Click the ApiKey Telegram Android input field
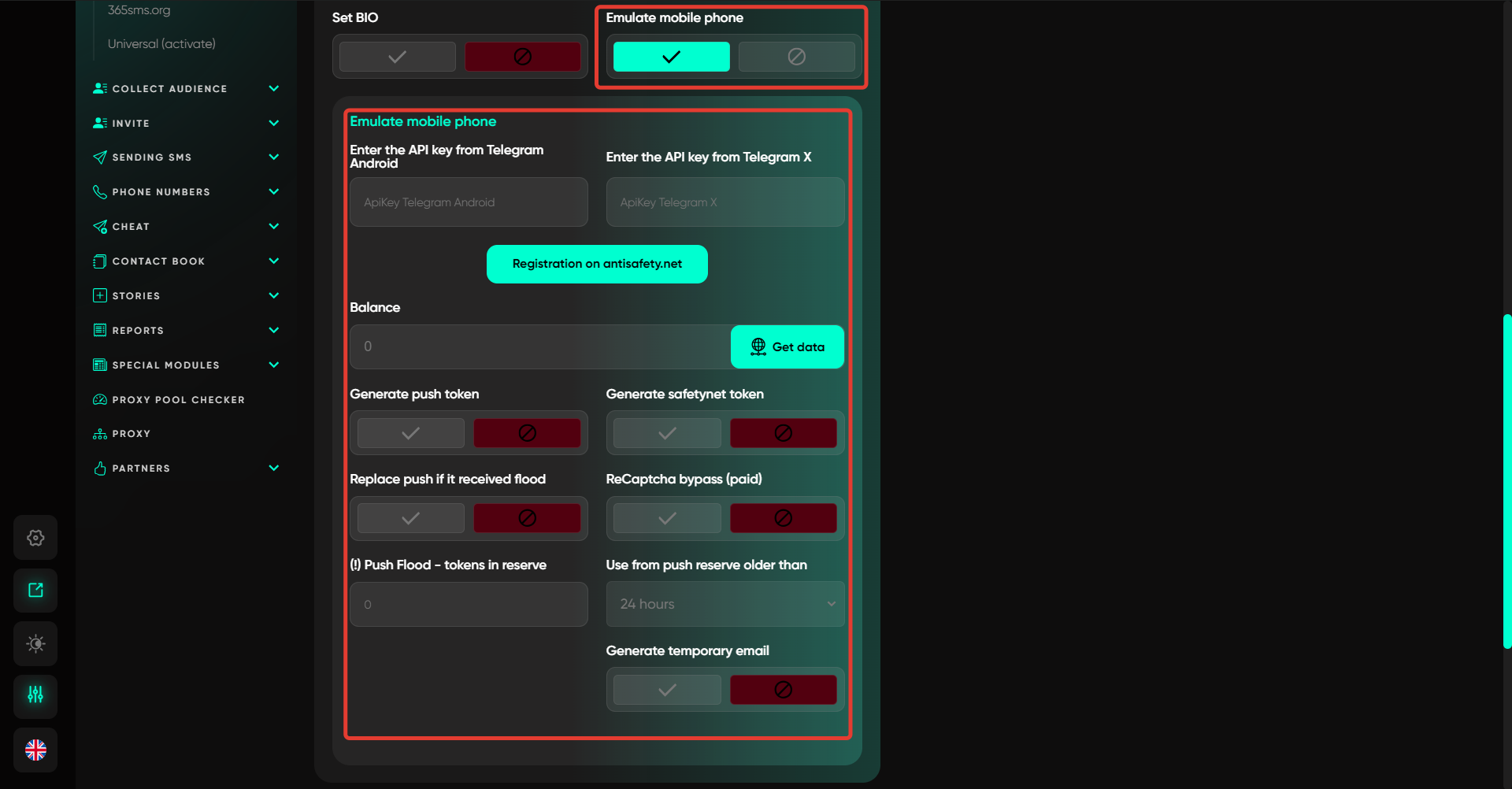Screen dimensions: 1512x789 (469, 202)
